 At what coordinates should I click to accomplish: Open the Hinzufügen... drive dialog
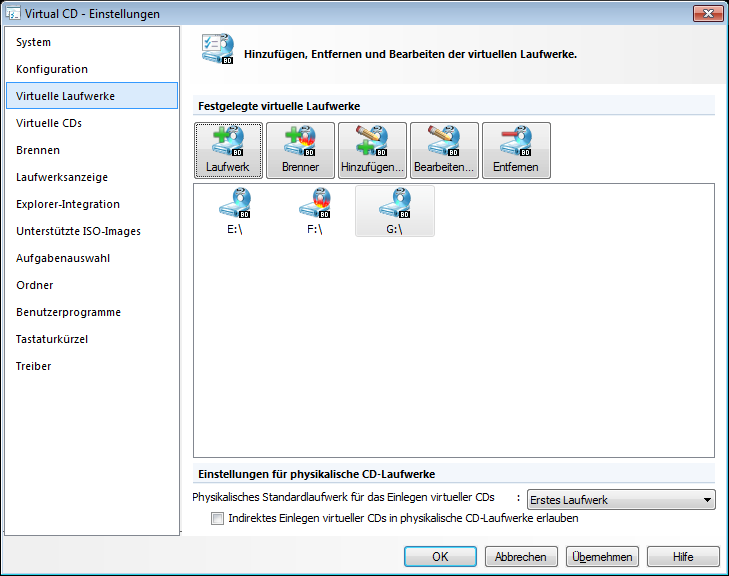[x=372, y=150]
